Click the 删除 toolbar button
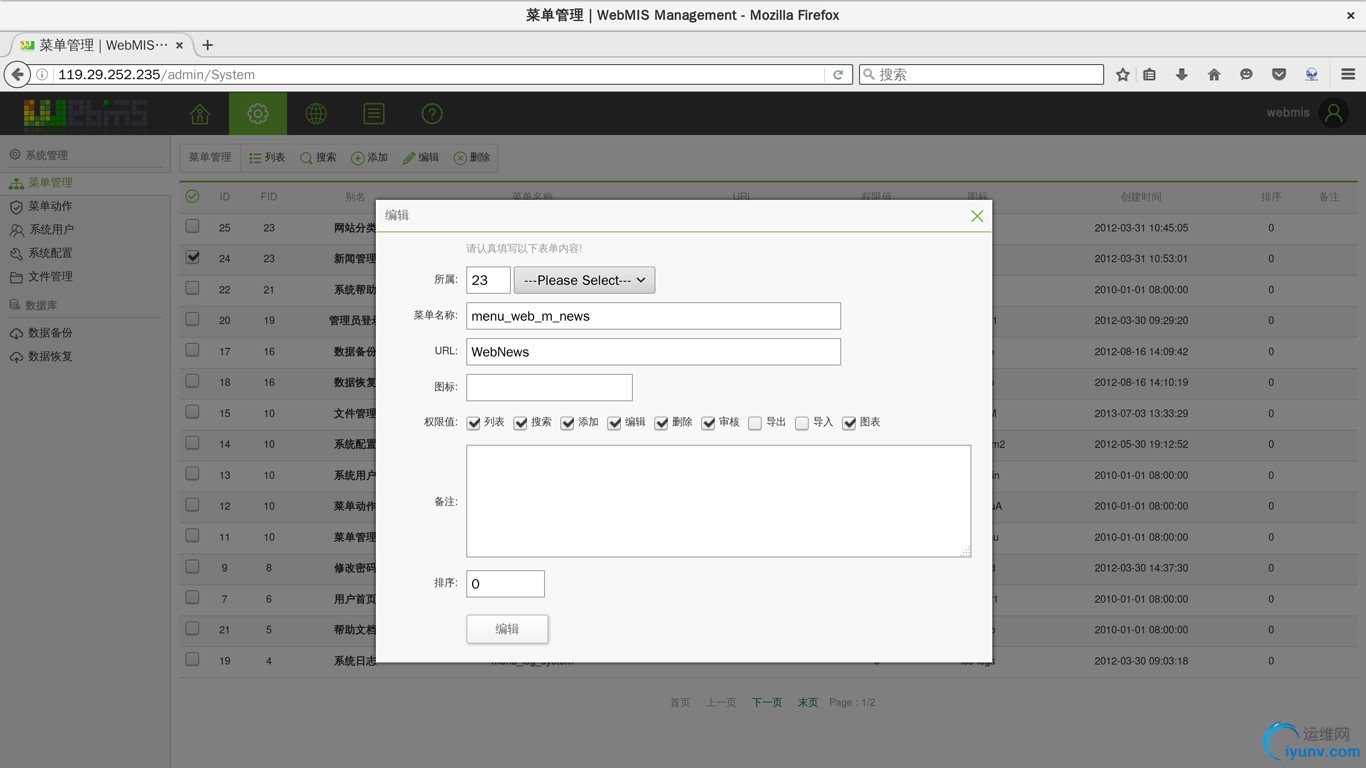The height and width of the screenshot is (768, 1366). click(472, 157)
